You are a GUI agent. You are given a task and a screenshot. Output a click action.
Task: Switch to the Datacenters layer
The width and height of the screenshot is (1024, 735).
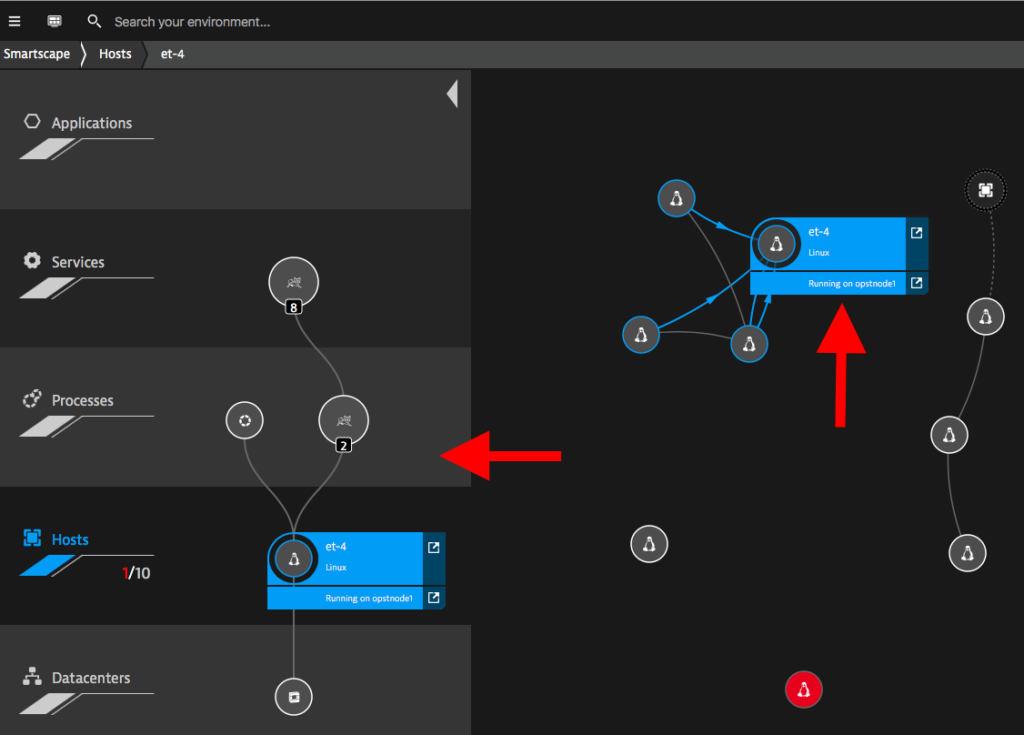[91, 678]
